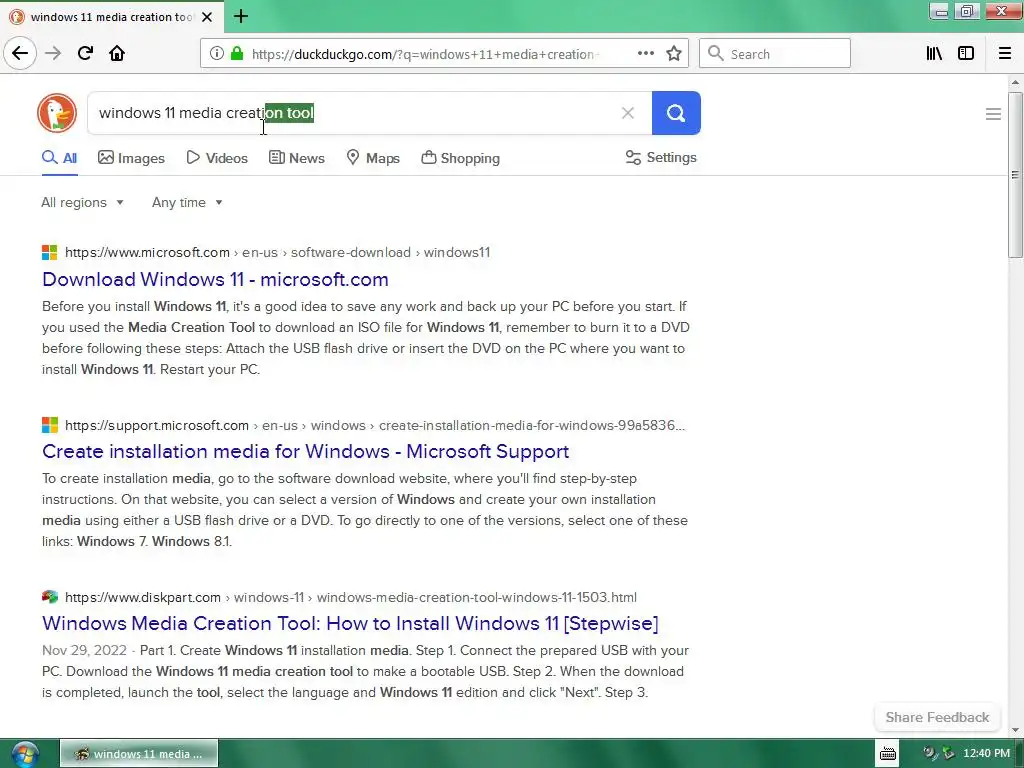Viewport: 1024px width, 768px height.
Task: Open the browser home page
Action: coord(117,53)
